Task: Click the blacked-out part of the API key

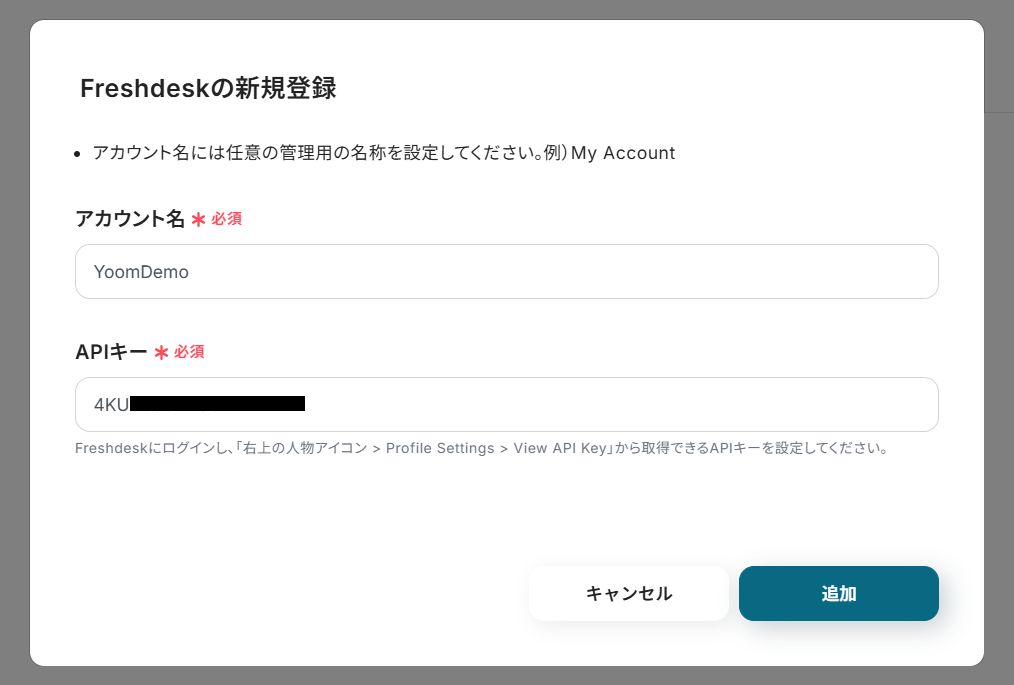Action: point(217,404)
